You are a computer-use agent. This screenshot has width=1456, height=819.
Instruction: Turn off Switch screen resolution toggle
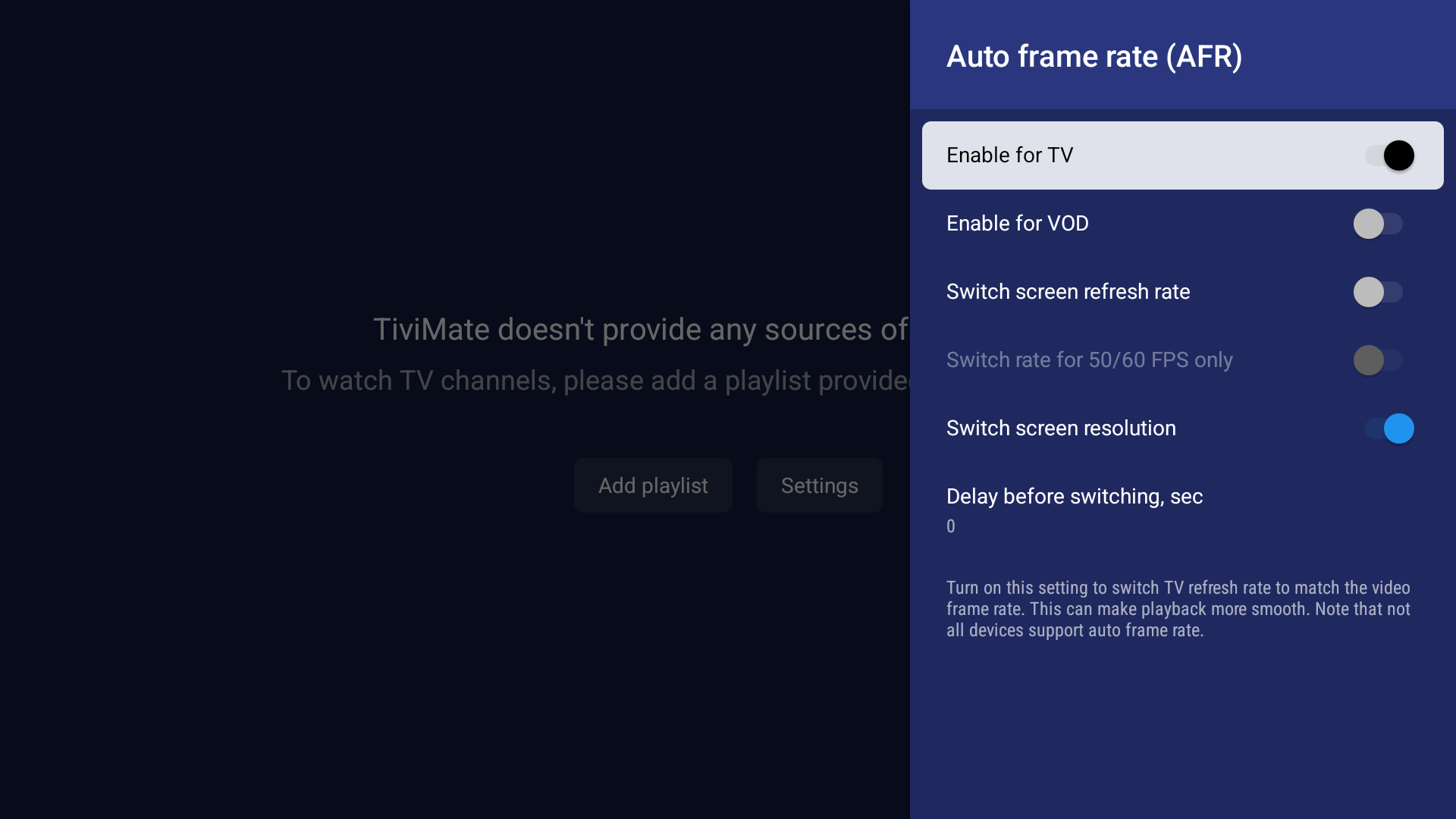(1389, 428)
